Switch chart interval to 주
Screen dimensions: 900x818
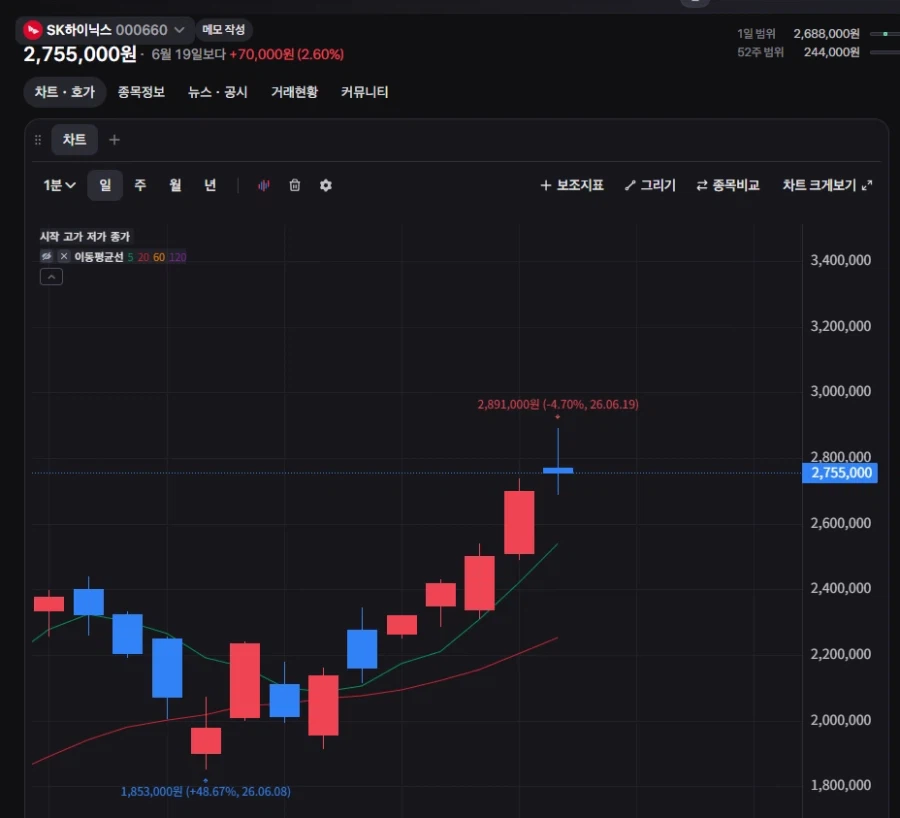point(140,185)
